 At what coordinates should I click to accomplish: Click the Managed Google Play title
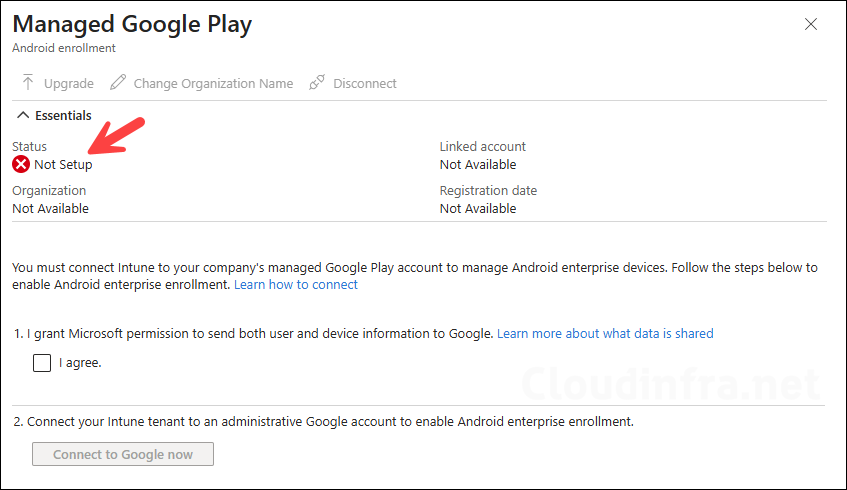(132, 24)
